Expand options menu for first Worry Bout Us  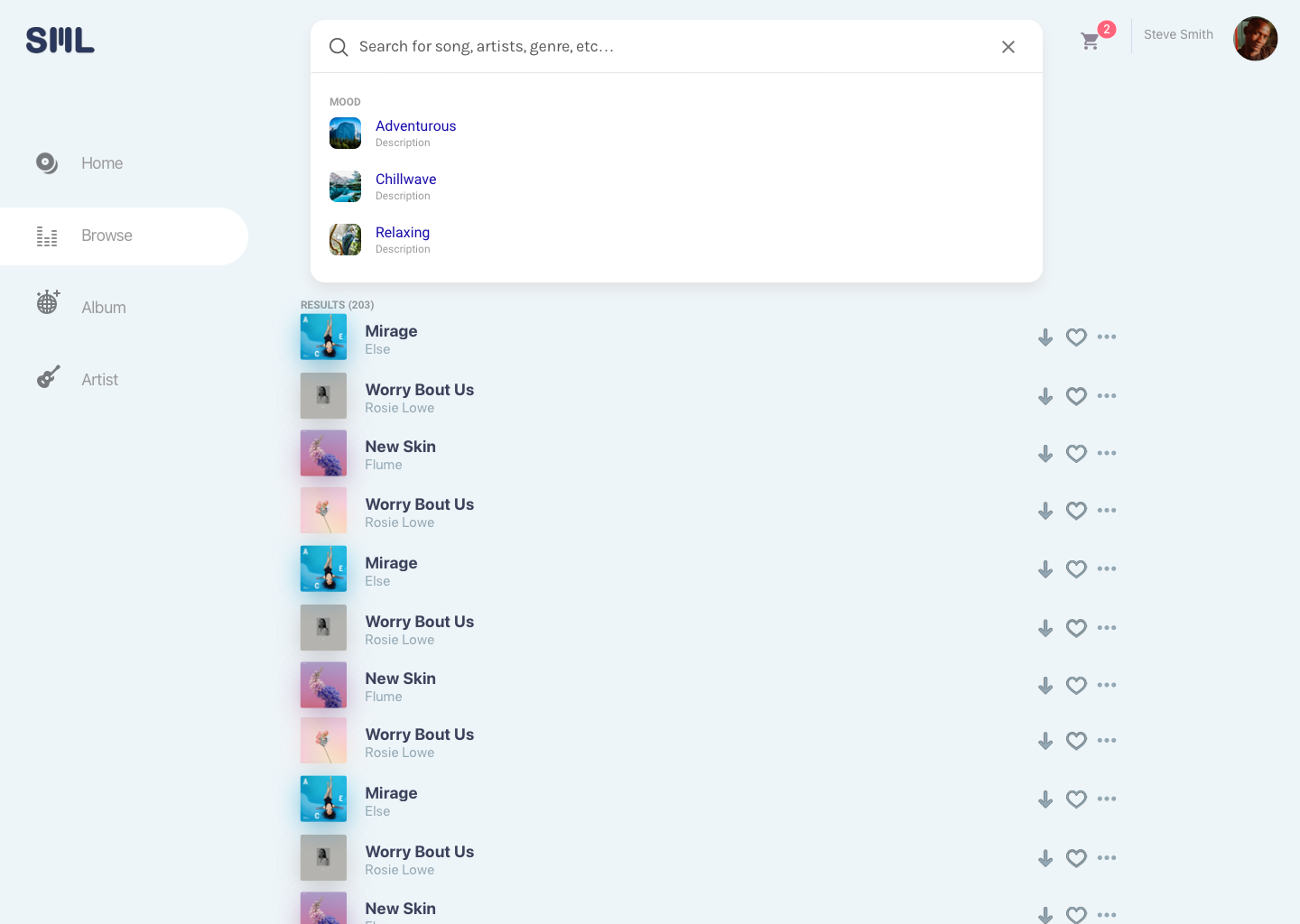(x=1107, y=396)
